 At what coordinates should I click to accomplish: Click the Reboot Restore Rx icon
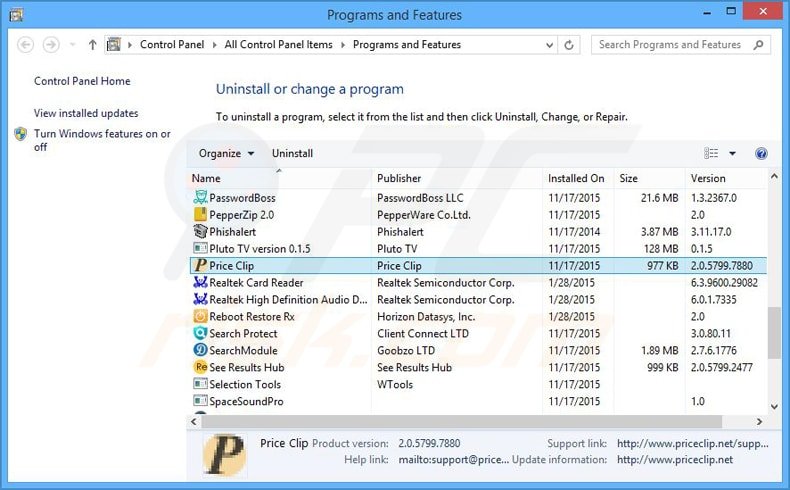[201, 316]
